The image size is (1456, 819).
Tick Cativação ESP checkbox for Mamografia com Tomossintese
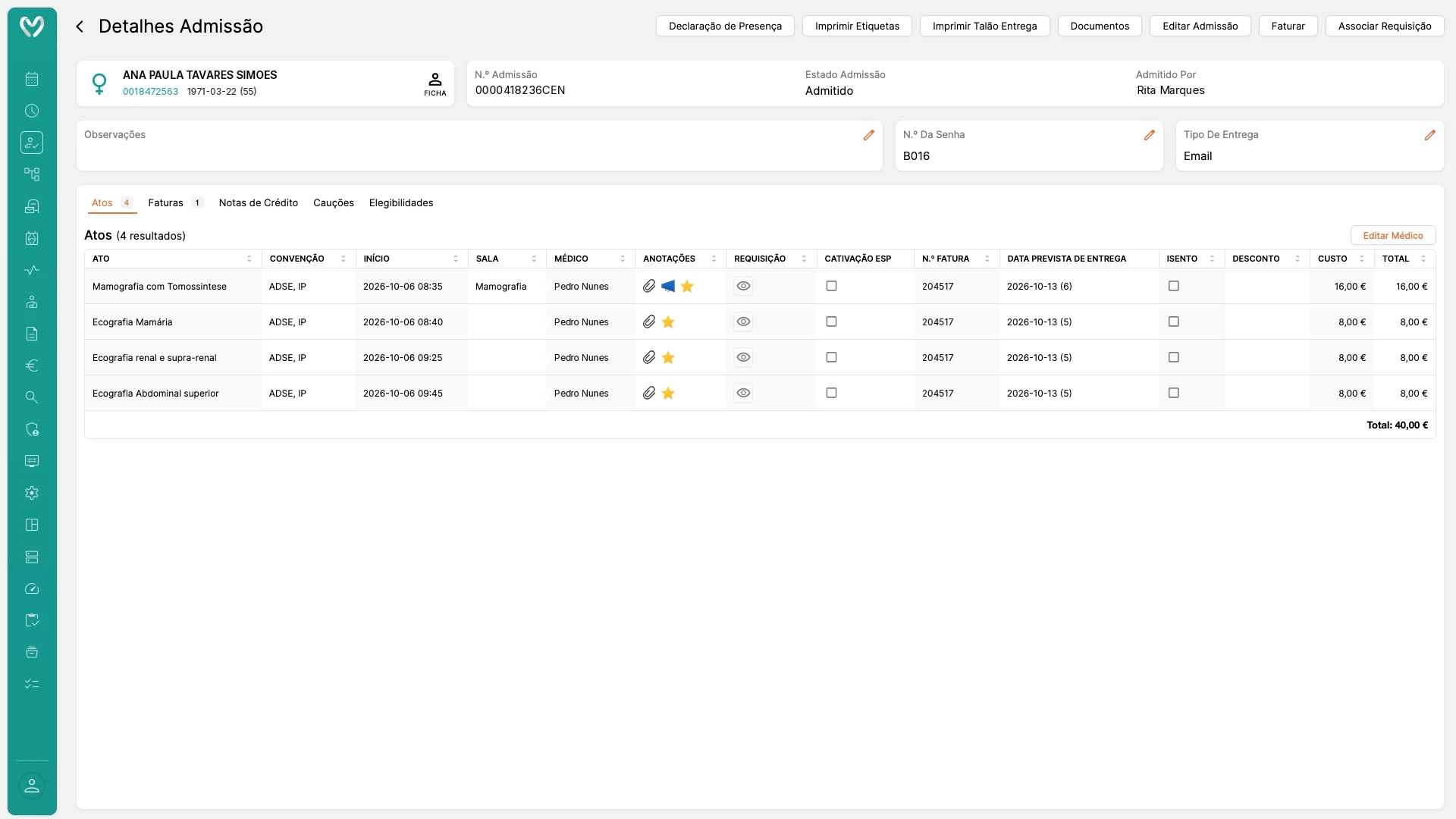(831, 286)
